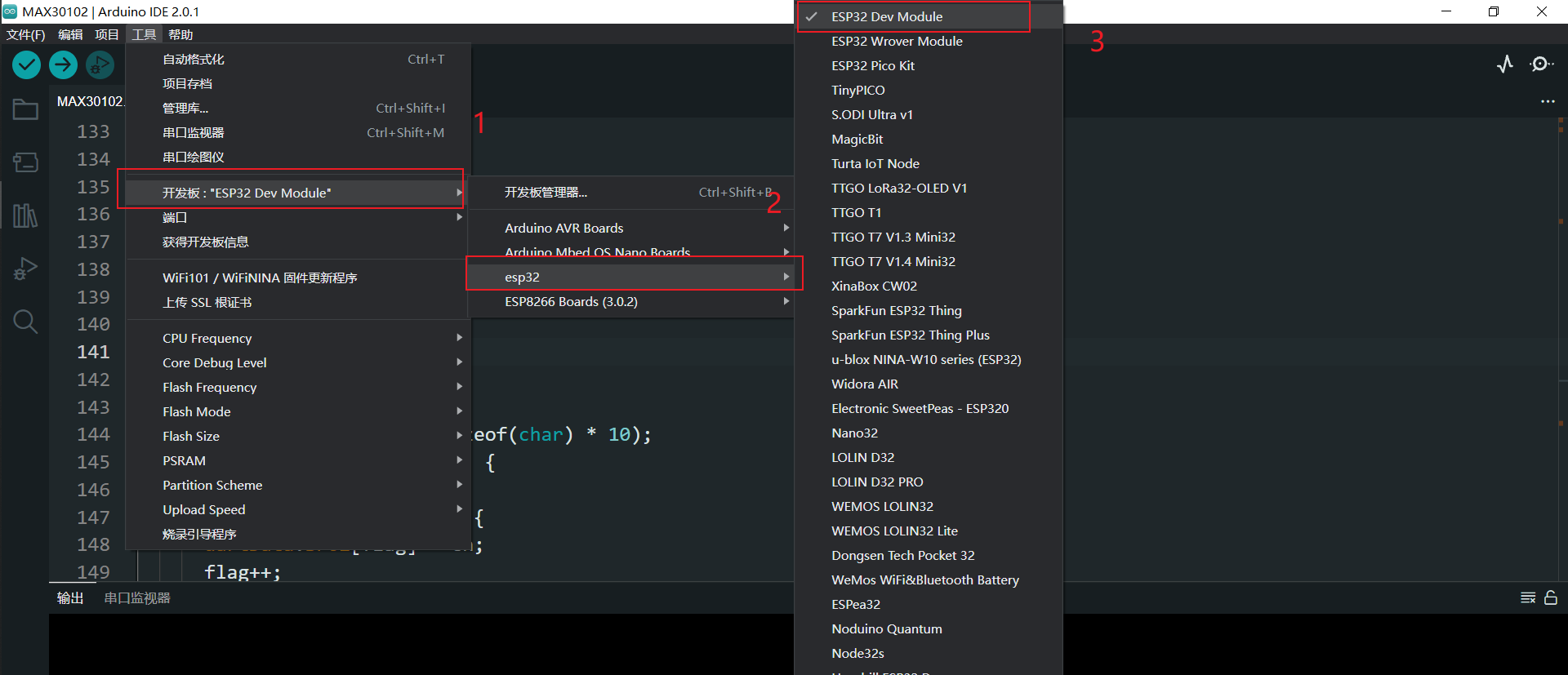The image size is (1568, 675).
Task: Open 串口绘图仪 serial plotter entry
Action: 298,157
